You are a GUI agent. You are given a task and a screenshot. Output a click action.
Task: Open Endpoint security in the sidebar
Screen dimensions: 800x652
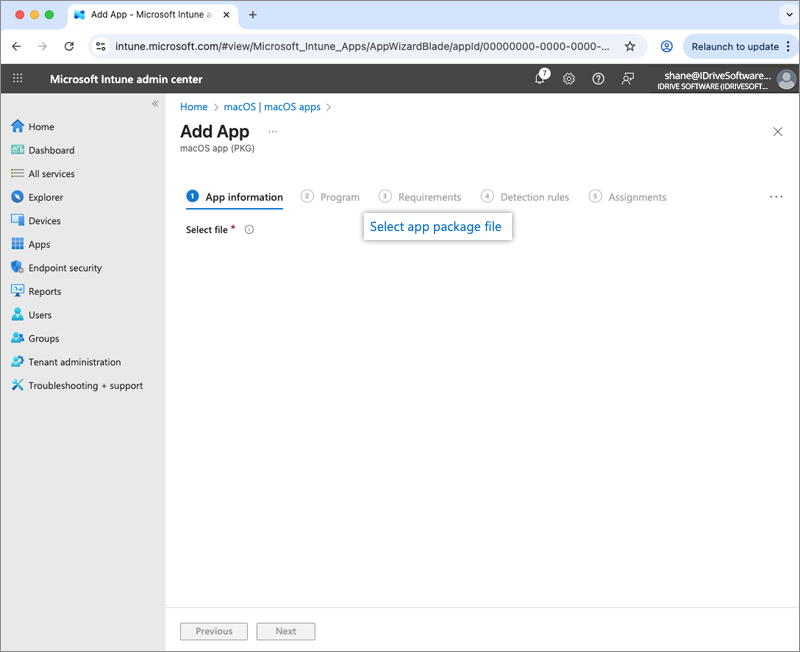pyautogui.click(x=64, y=268)
